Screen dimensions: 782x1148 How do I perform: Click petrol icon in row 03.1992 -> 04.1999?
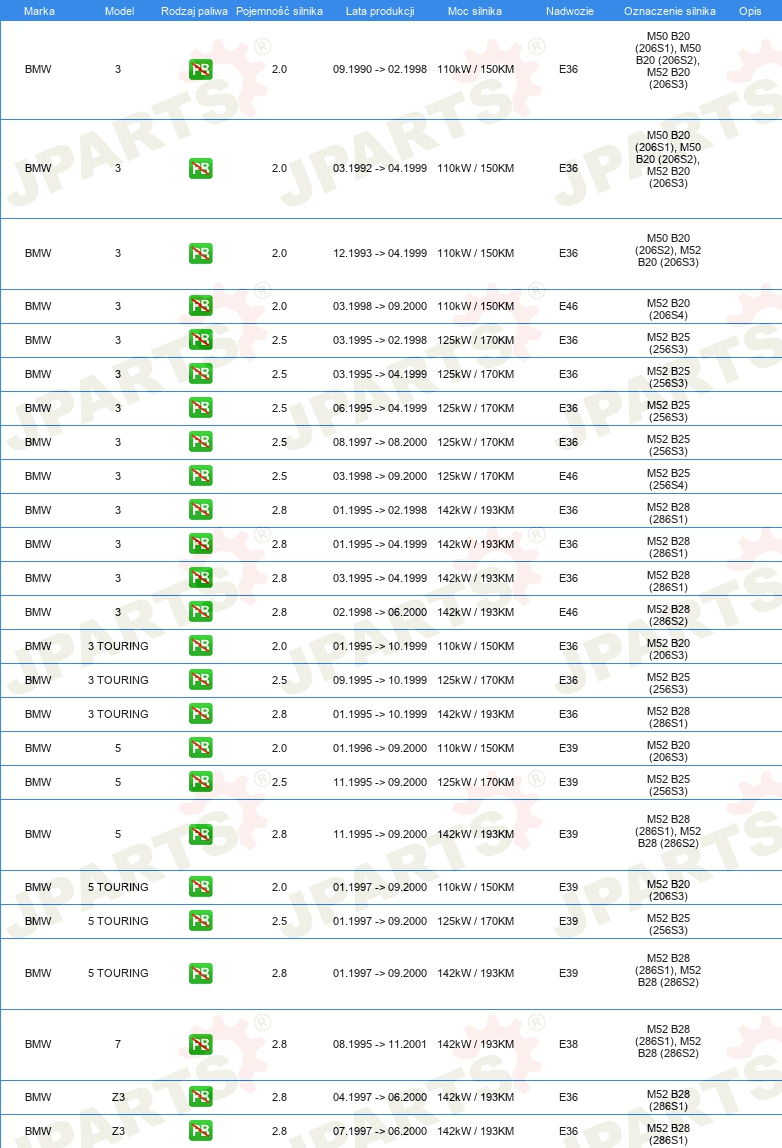point(201,168)
